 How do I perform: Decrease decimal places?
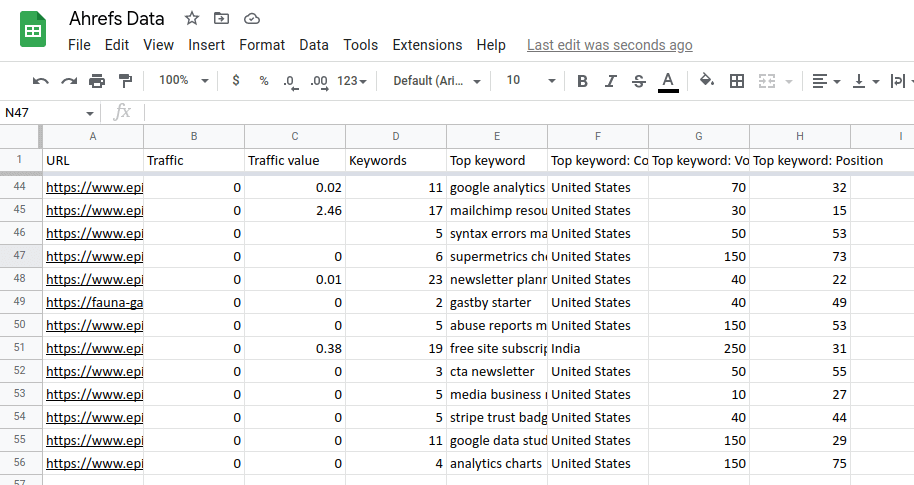(291, 82)
